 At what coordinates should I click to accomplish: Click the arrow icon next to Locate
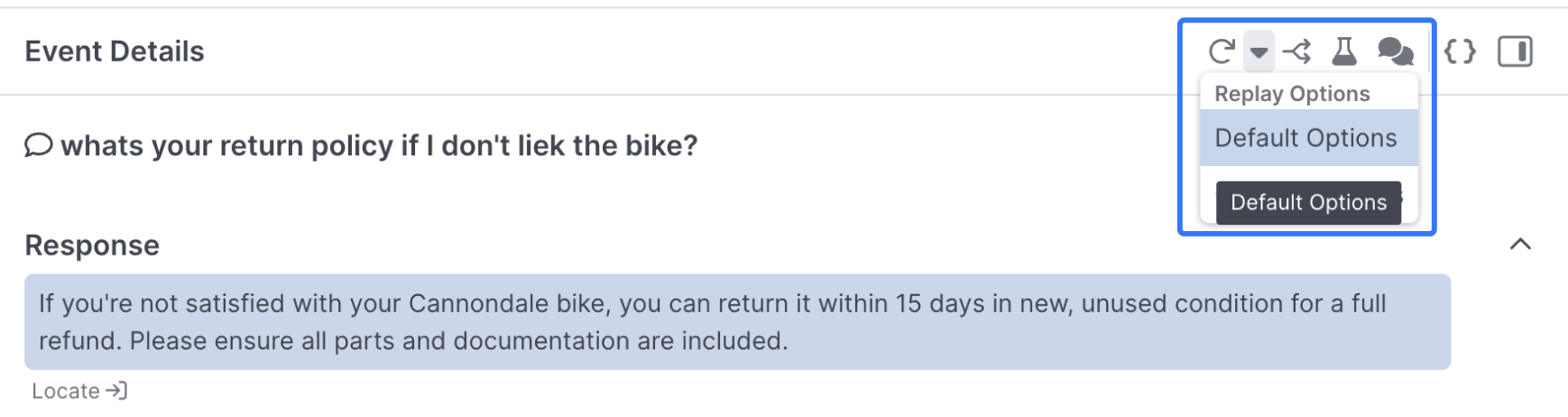pos(116,391)
